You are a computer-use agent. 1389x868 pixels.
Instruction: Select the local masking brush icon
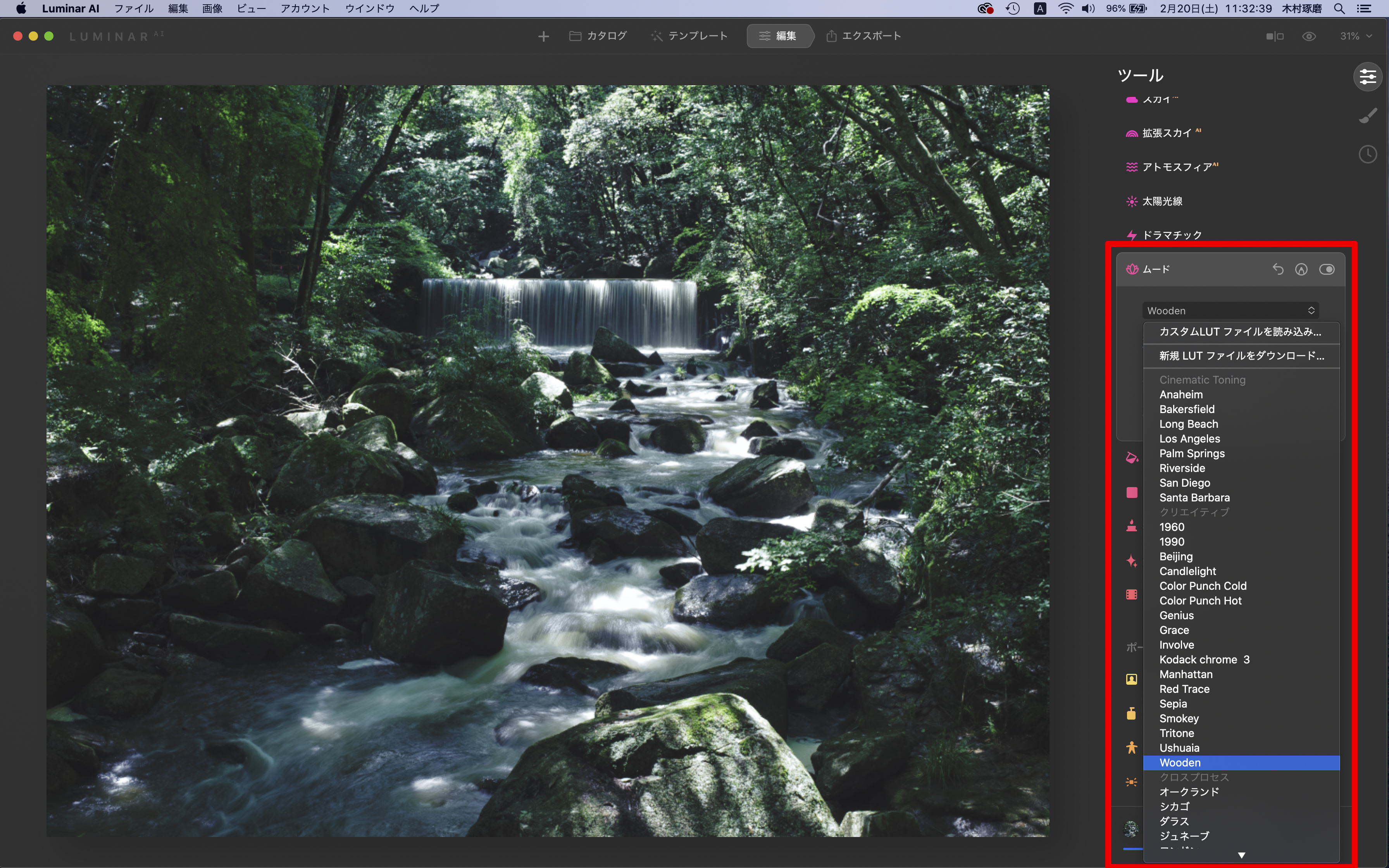1368,116
